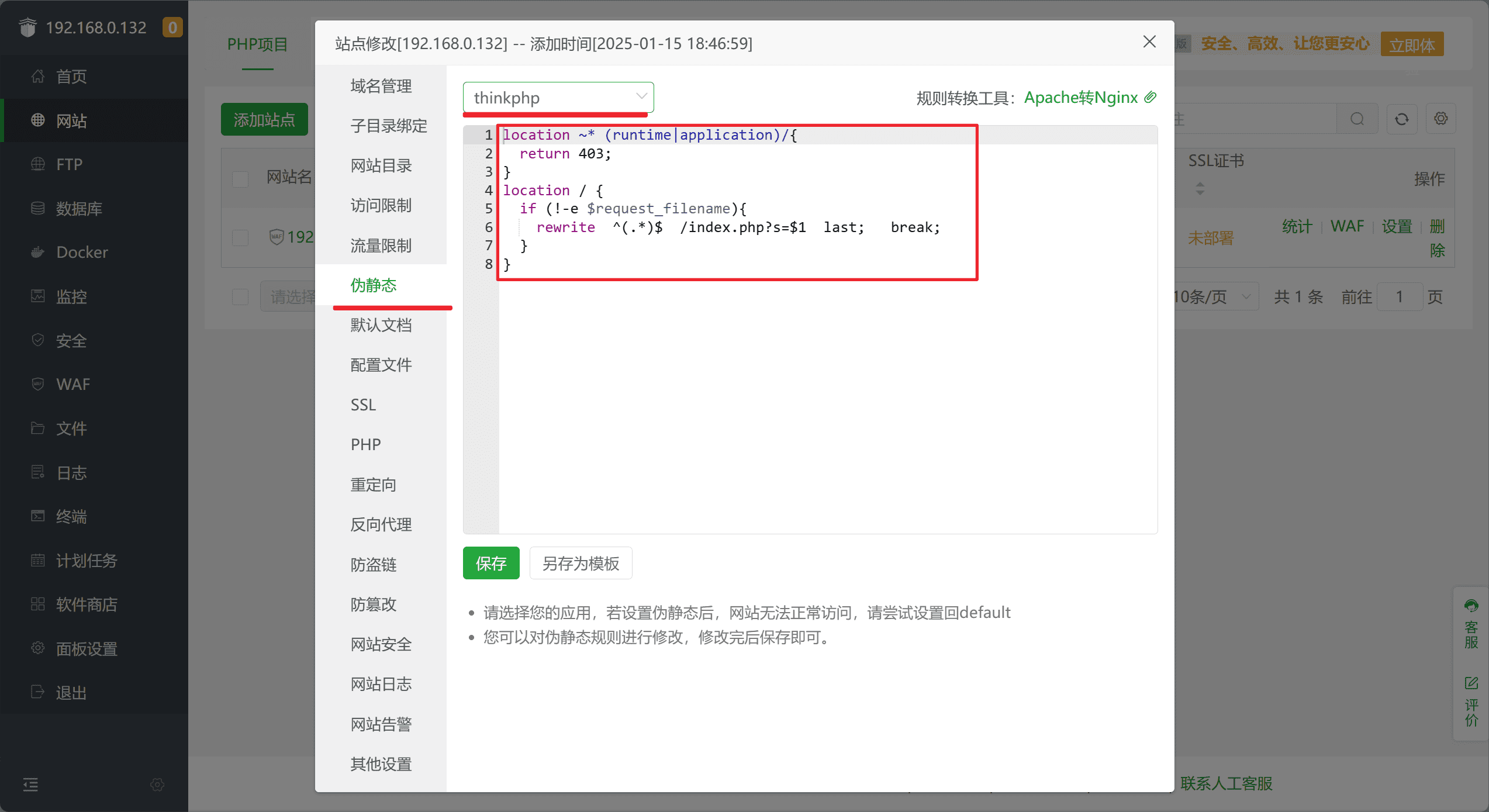This screenshot has height=812, width=1489.
Task: Toggle the batch-action checkbox at table bottom
Action: point(240,297)
